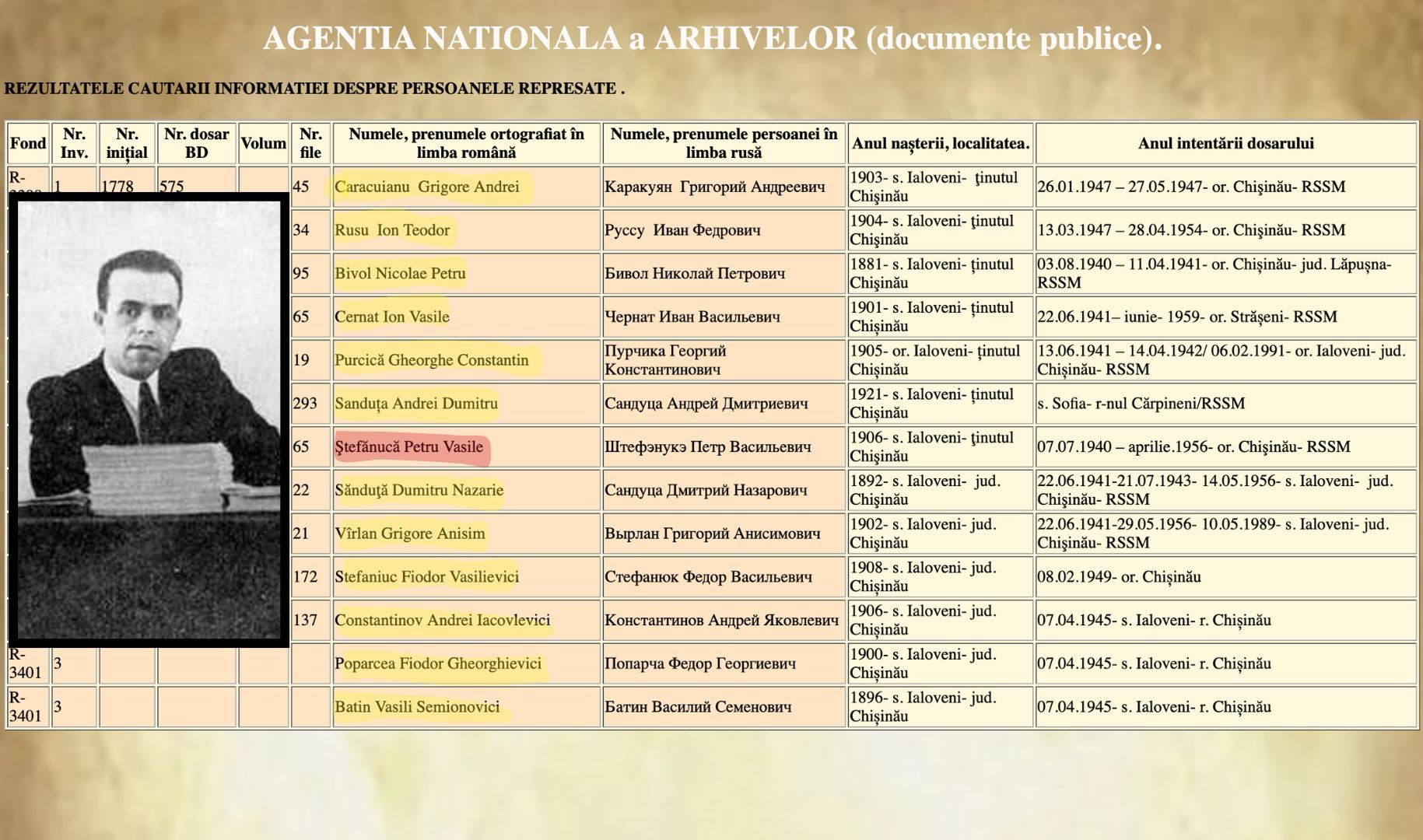Image resolution: width=1423 pixels, height=840 pixels.
Task: Click Russian name Сандуца Андрей Дмитриевич
Action: (706, 404)
